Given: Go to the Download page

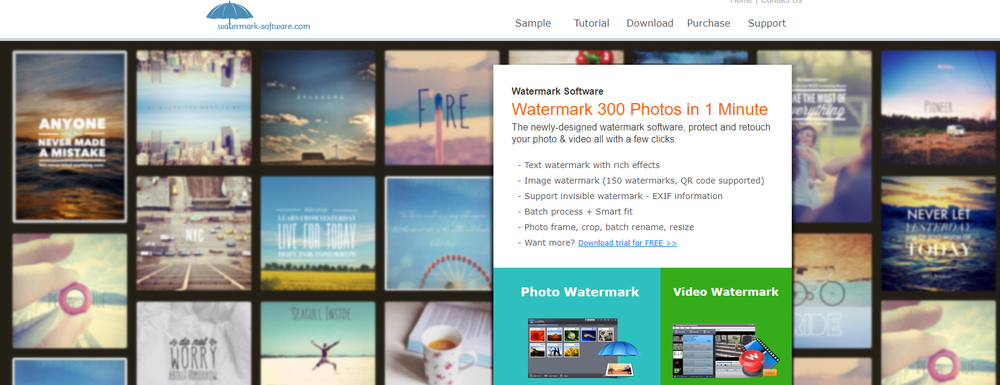Looking at the screenshot, I should click(x=649, y=23).
